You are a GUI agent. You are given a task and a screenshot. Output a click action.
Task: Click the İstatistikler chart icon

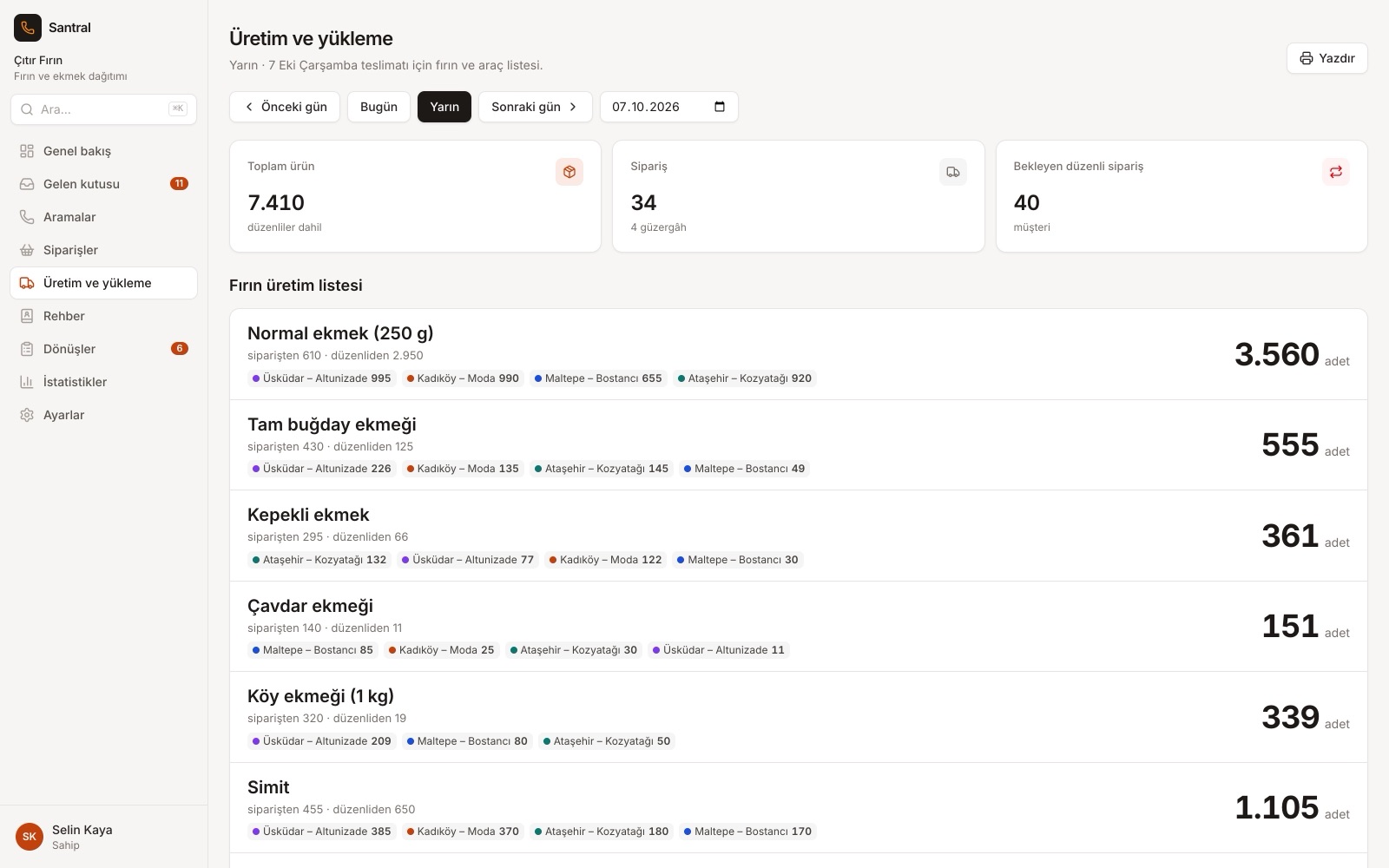[27, 382]
